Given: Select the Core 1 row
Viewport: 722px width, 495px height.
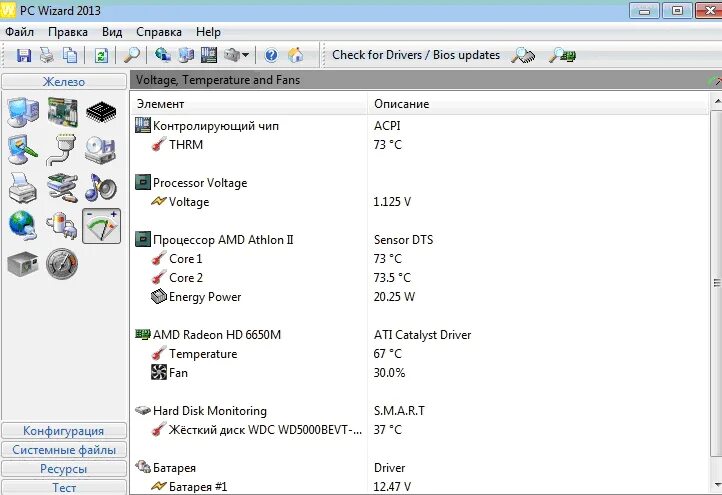Looking at the screenshot, I should [420, 259].
